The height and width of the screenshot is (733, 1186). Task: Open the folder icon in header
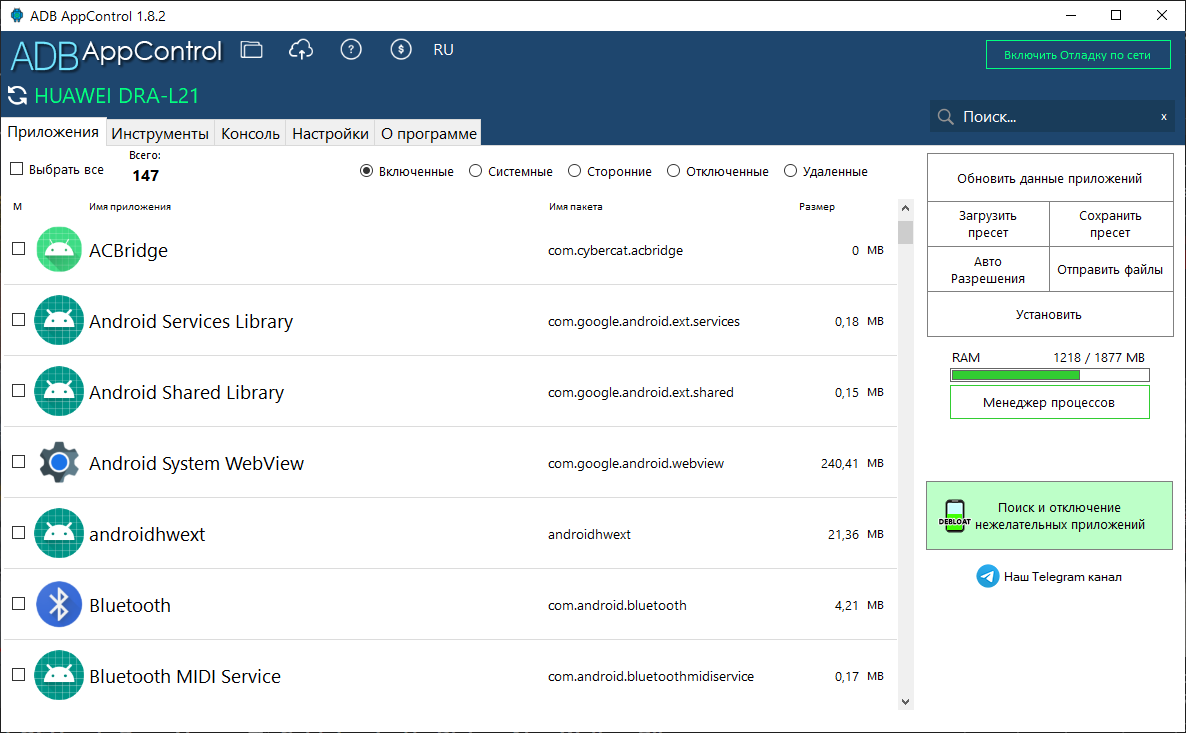[x=251, y=50]
